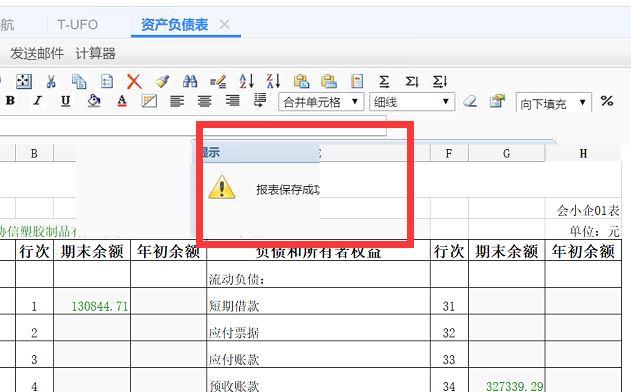This screenshot has height=392, width=631.
Task: Click the second clipboard paste icon
Action: tap(329, 81)
